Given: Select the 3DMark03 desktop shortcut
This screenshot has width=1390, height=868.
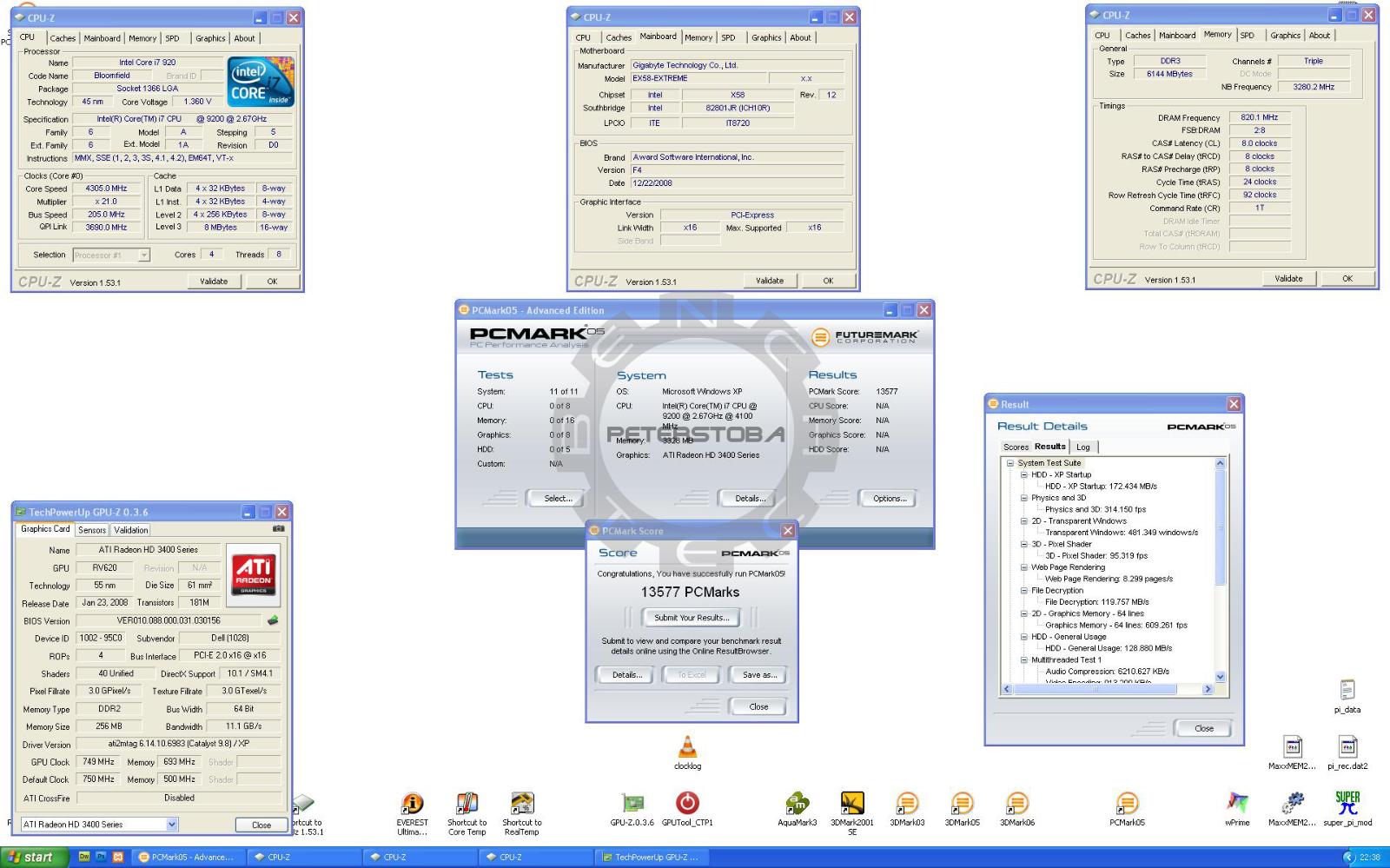Looking at the screenshot, I should pos(907,804).
